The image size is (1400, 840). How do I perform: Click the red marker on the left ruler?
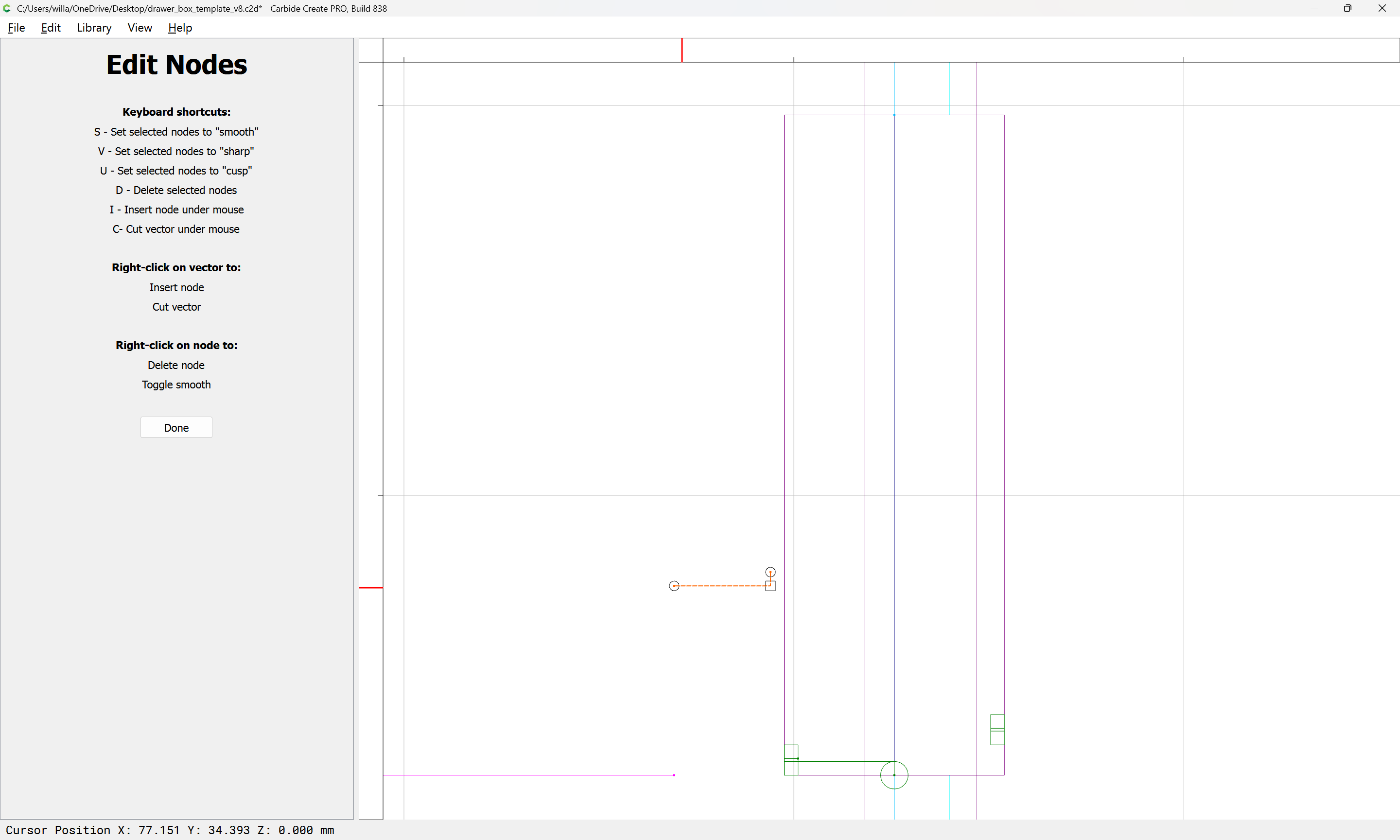click(x=370, y=588)
